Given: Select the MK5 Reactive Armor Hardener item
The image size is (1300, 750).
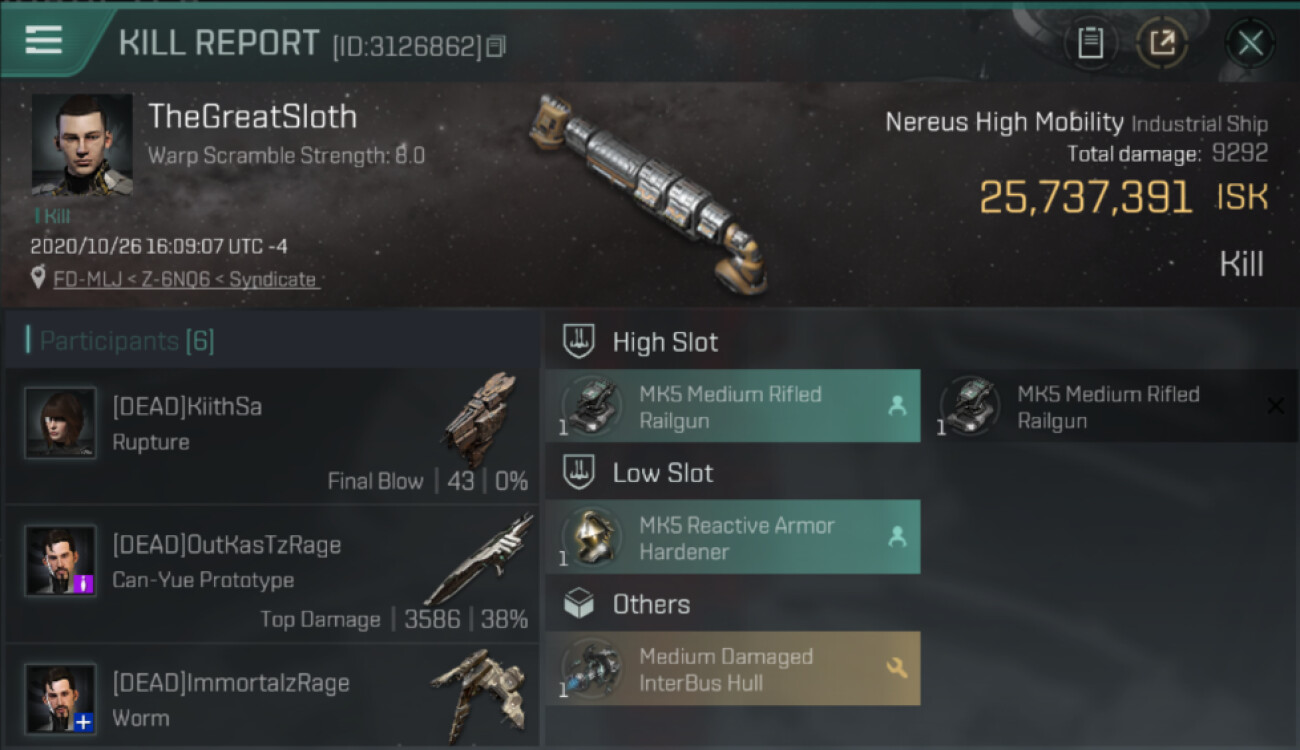Looking at the screenshot, I should [733, 537].
